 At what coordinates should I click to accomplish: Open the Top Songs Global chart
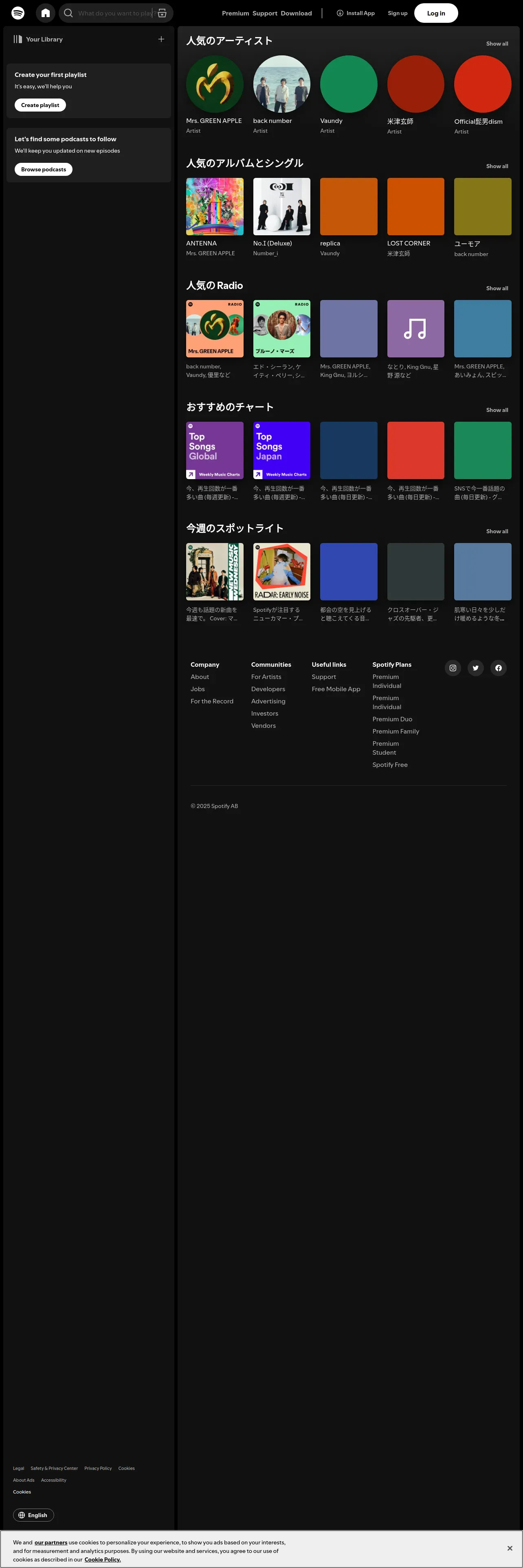pyautogui.click(x=215, y=461)
